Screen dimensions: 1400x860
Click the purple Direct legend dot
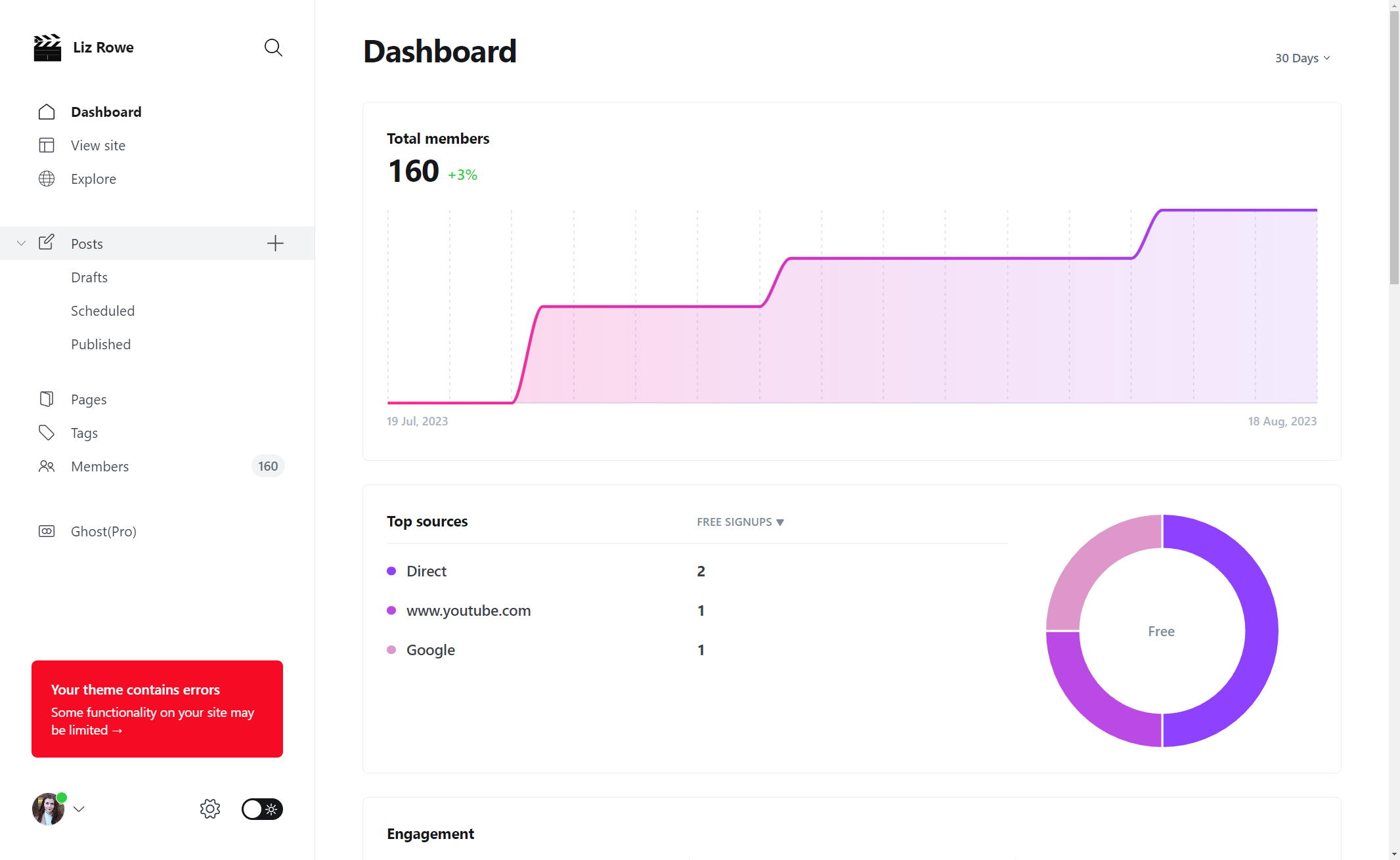pos(391,571)
